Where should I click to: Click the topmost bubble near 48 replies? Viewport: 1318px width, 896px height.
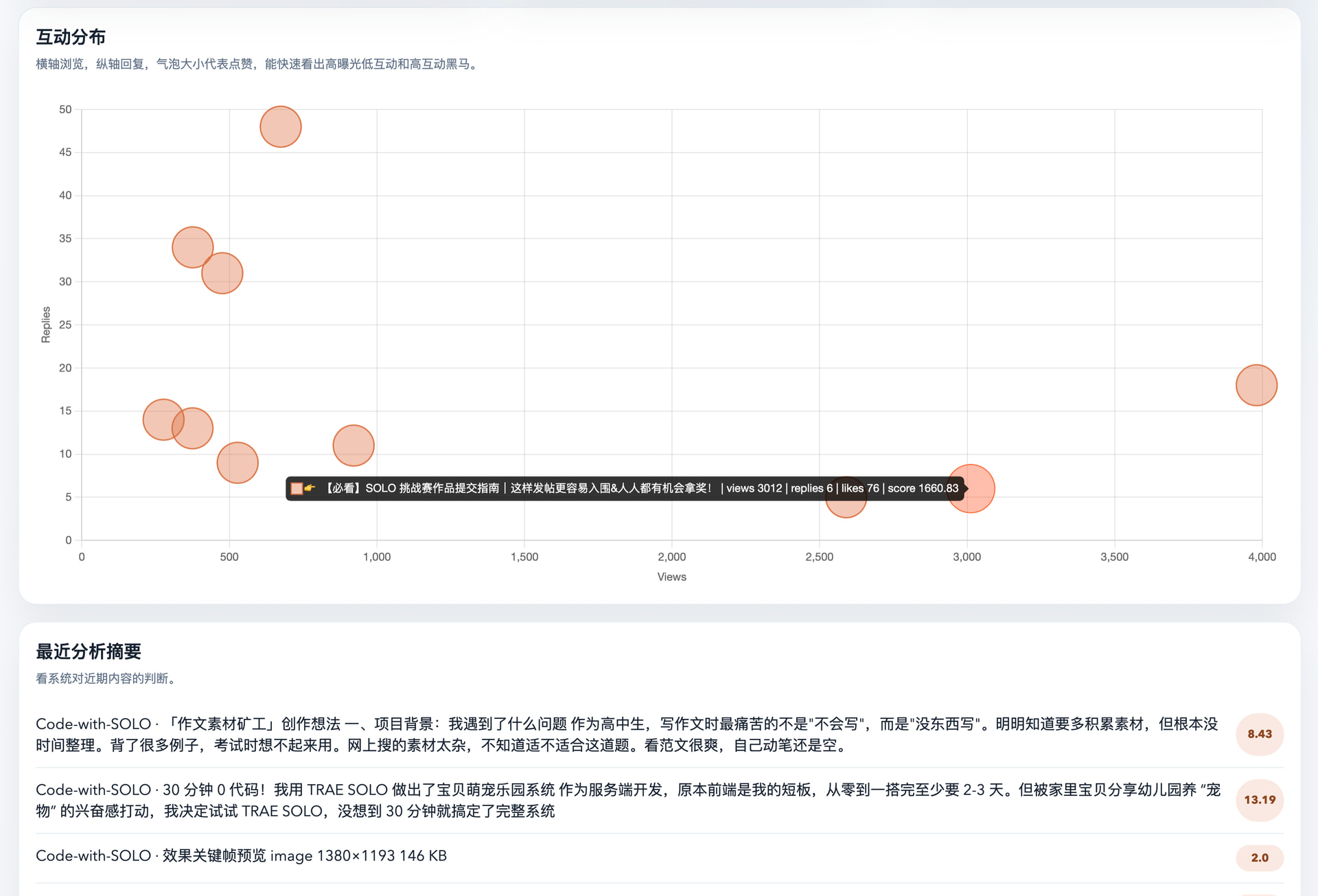pyautogui.click(x=280, y=127)
